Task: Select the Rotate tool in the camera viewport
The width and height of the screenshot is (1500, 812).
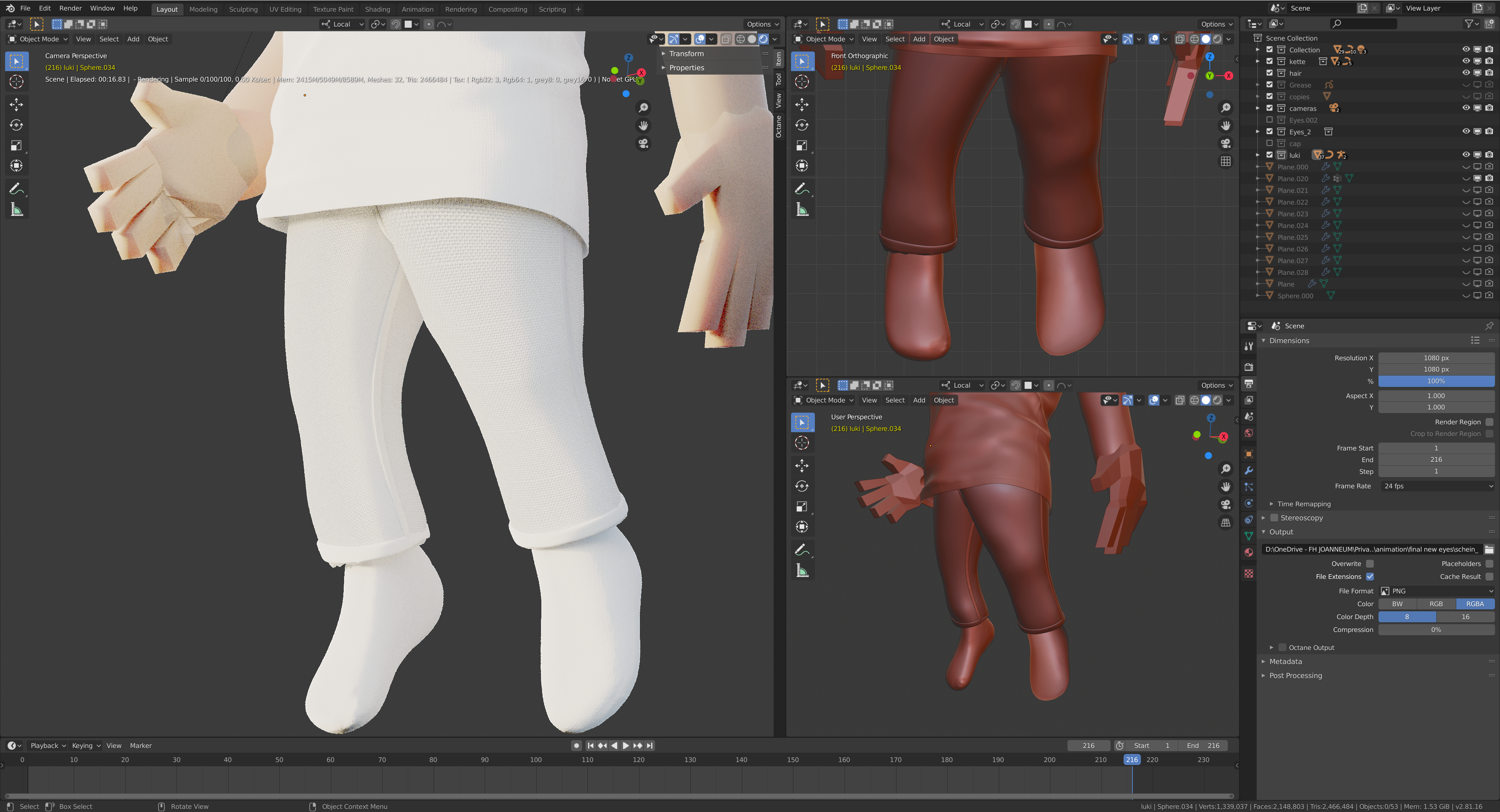Action: click(x=16, y=125)
